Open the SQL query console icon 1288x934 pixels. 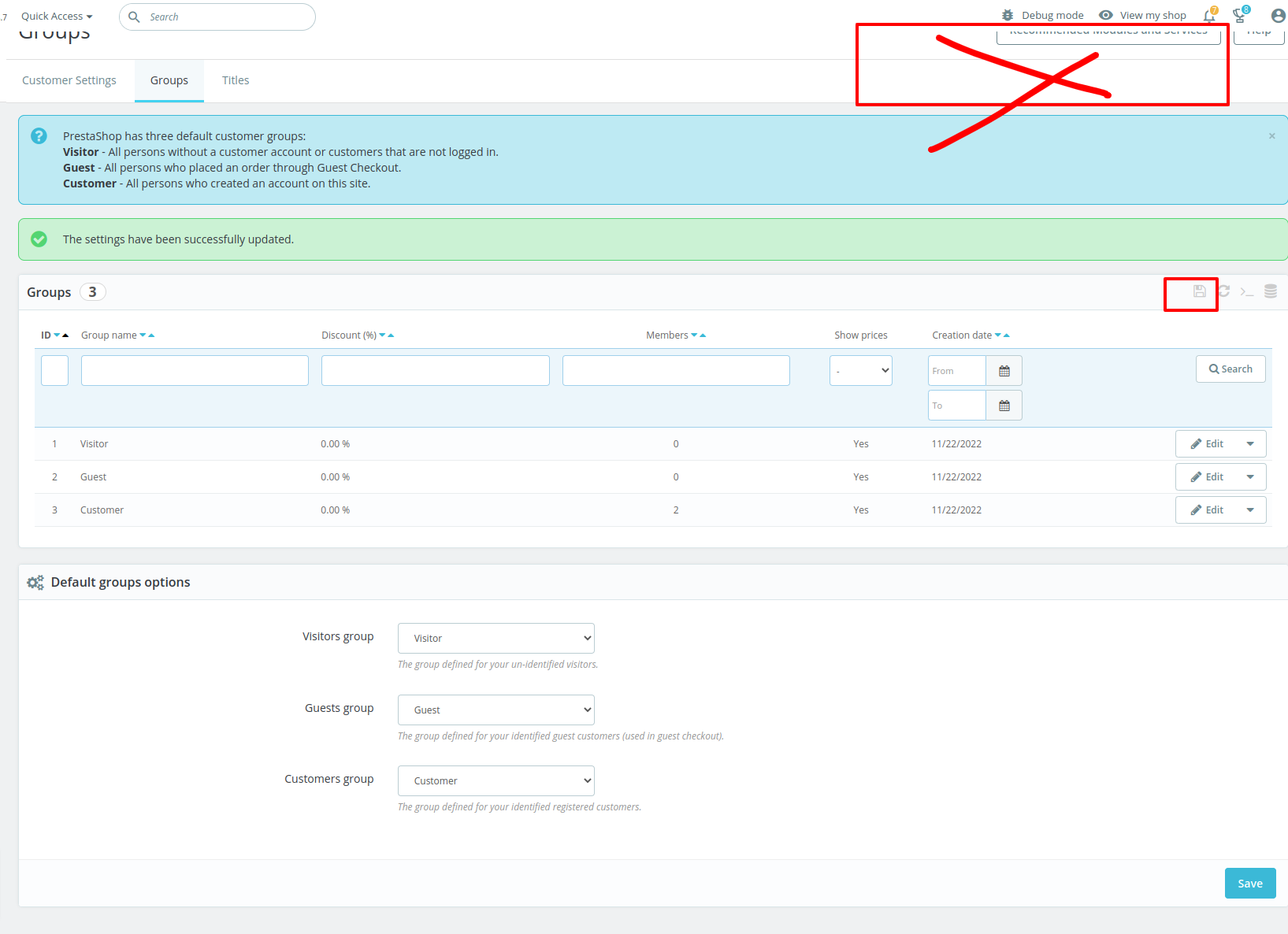[x=1246, y=291]
